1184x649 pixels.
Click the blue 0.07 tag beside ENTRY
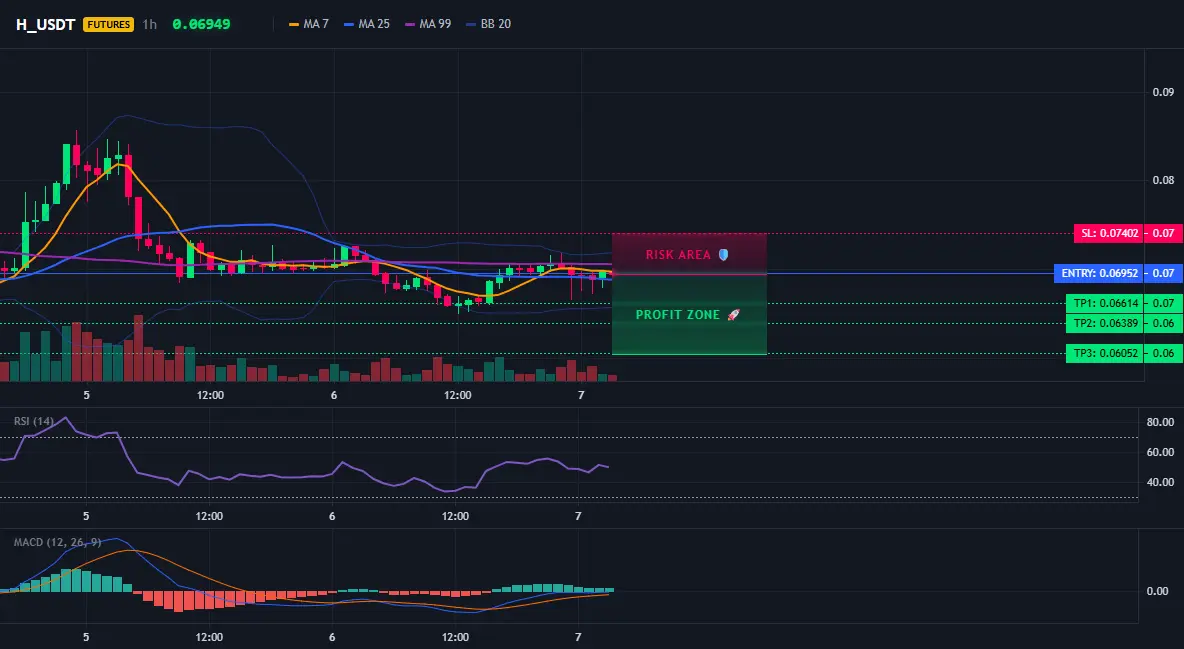click(x=1163, y=273)
